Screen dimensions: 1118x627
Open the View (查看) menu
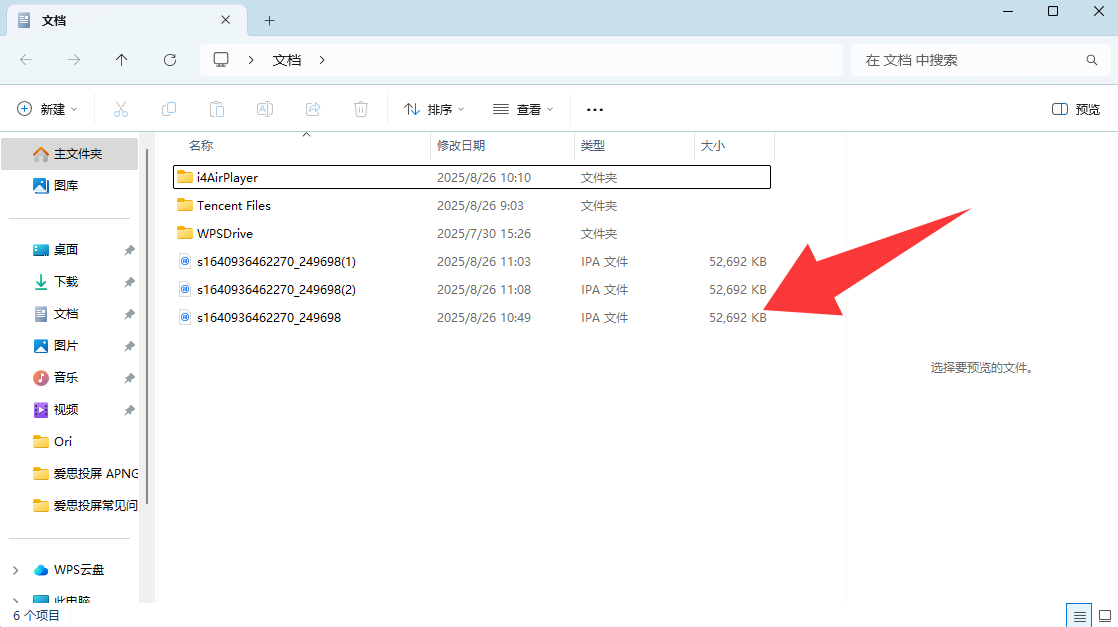coord(523,109)
